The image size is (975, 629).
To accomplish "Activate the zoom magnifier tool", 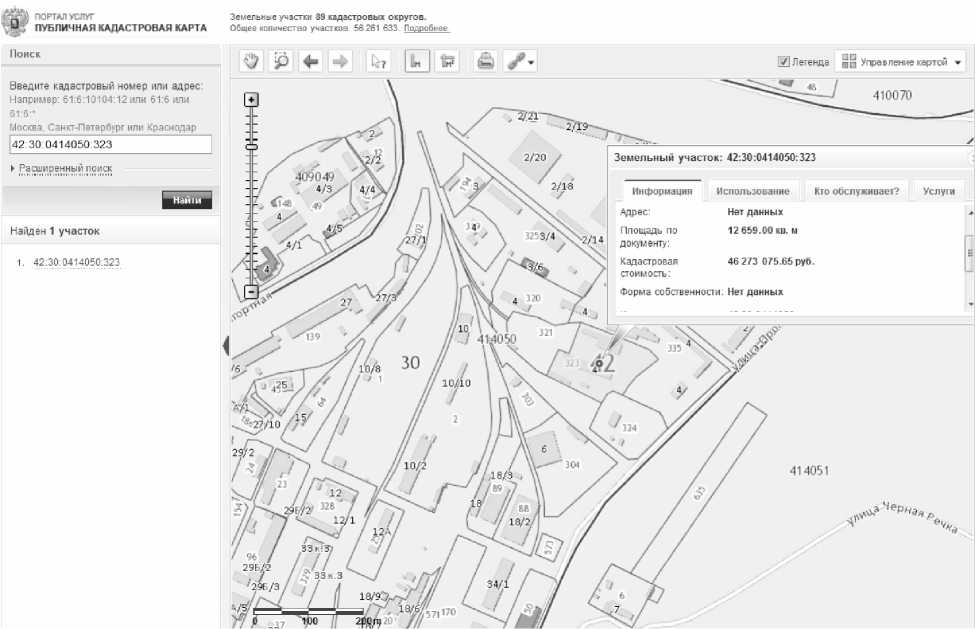I will click(x=281, y=61).
